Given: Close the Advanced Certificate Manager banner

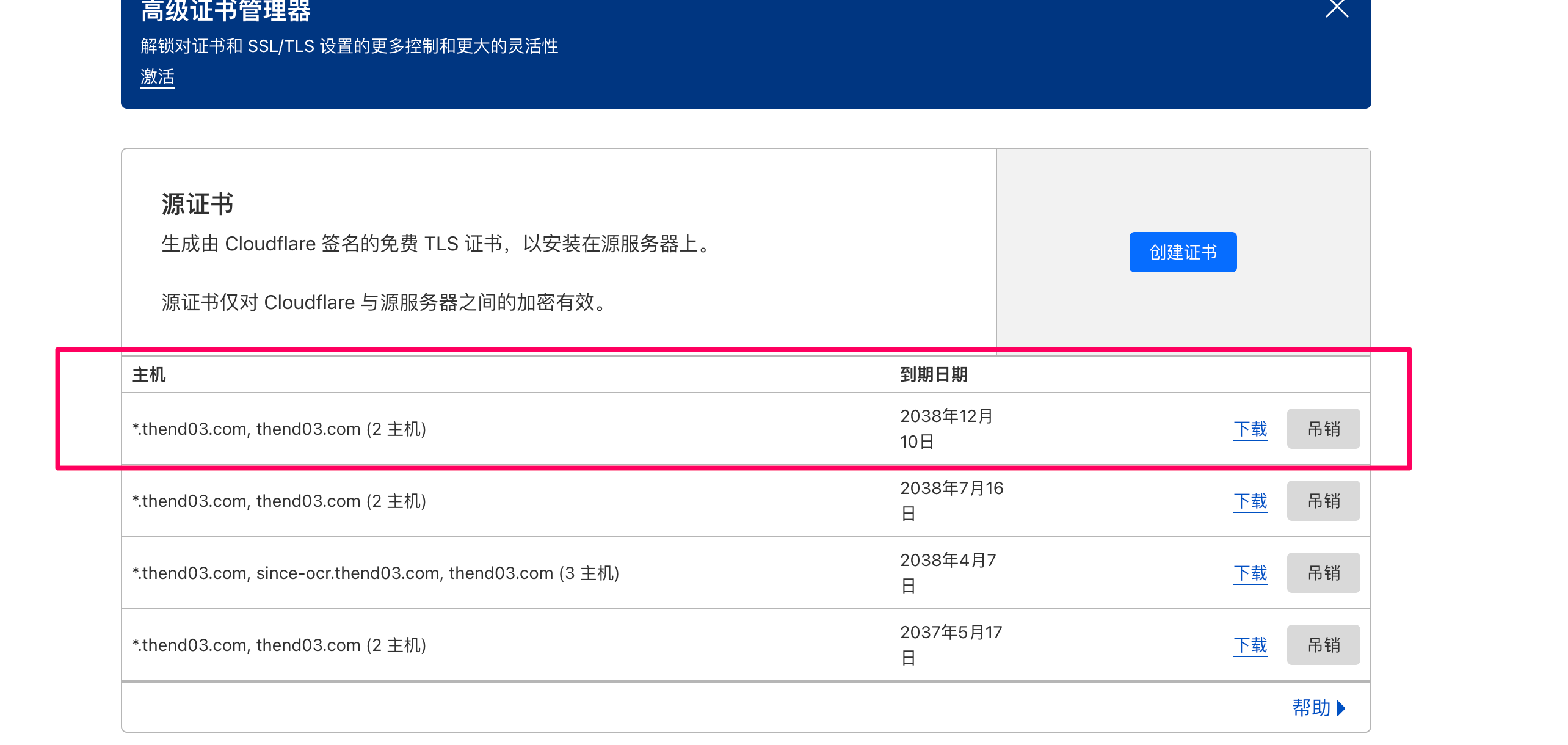Looking at the screenshot, I should click(x=1337, y=7).
